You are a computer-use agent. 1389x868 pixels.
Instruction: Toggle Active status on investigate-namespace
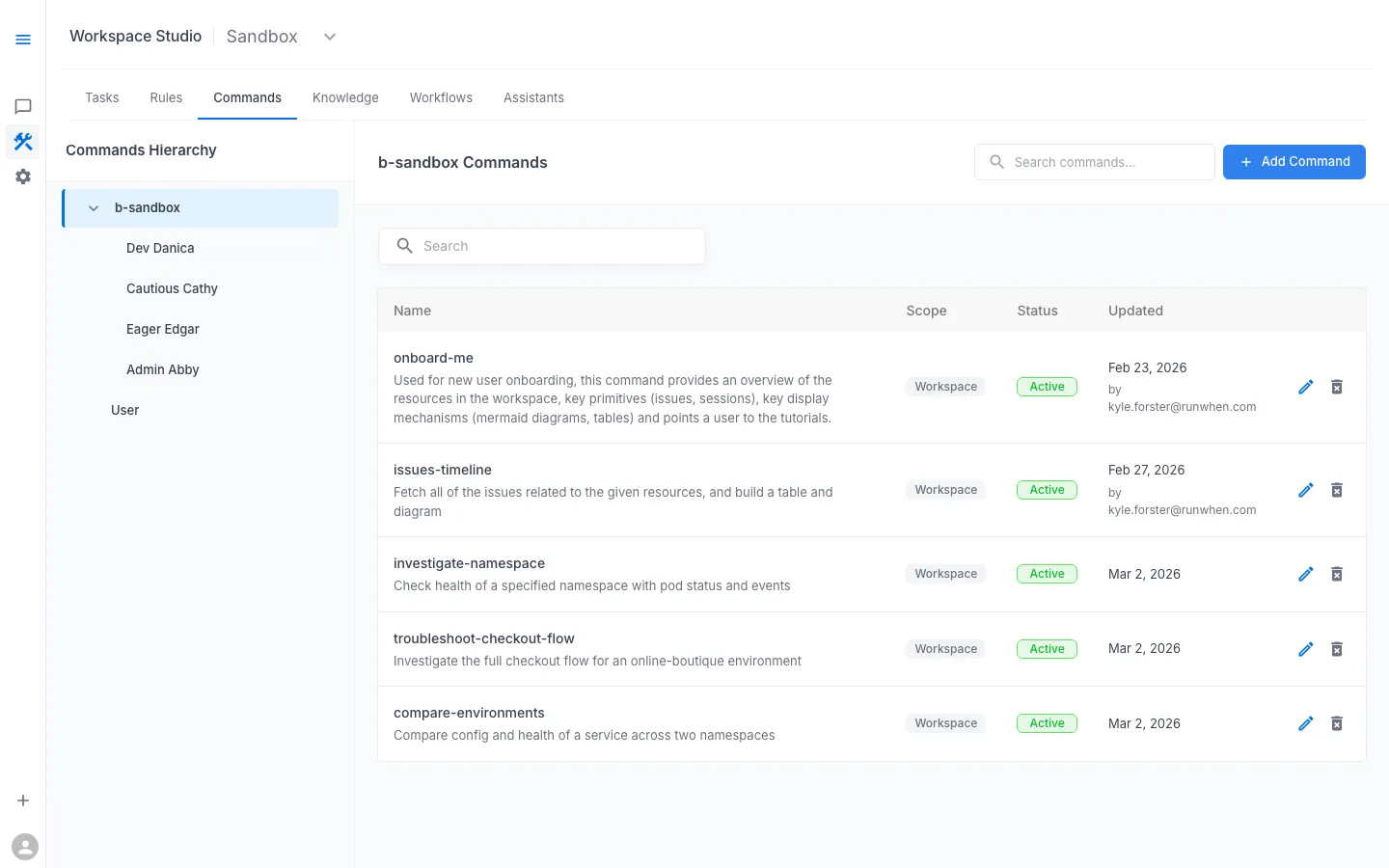point(1047,573)
